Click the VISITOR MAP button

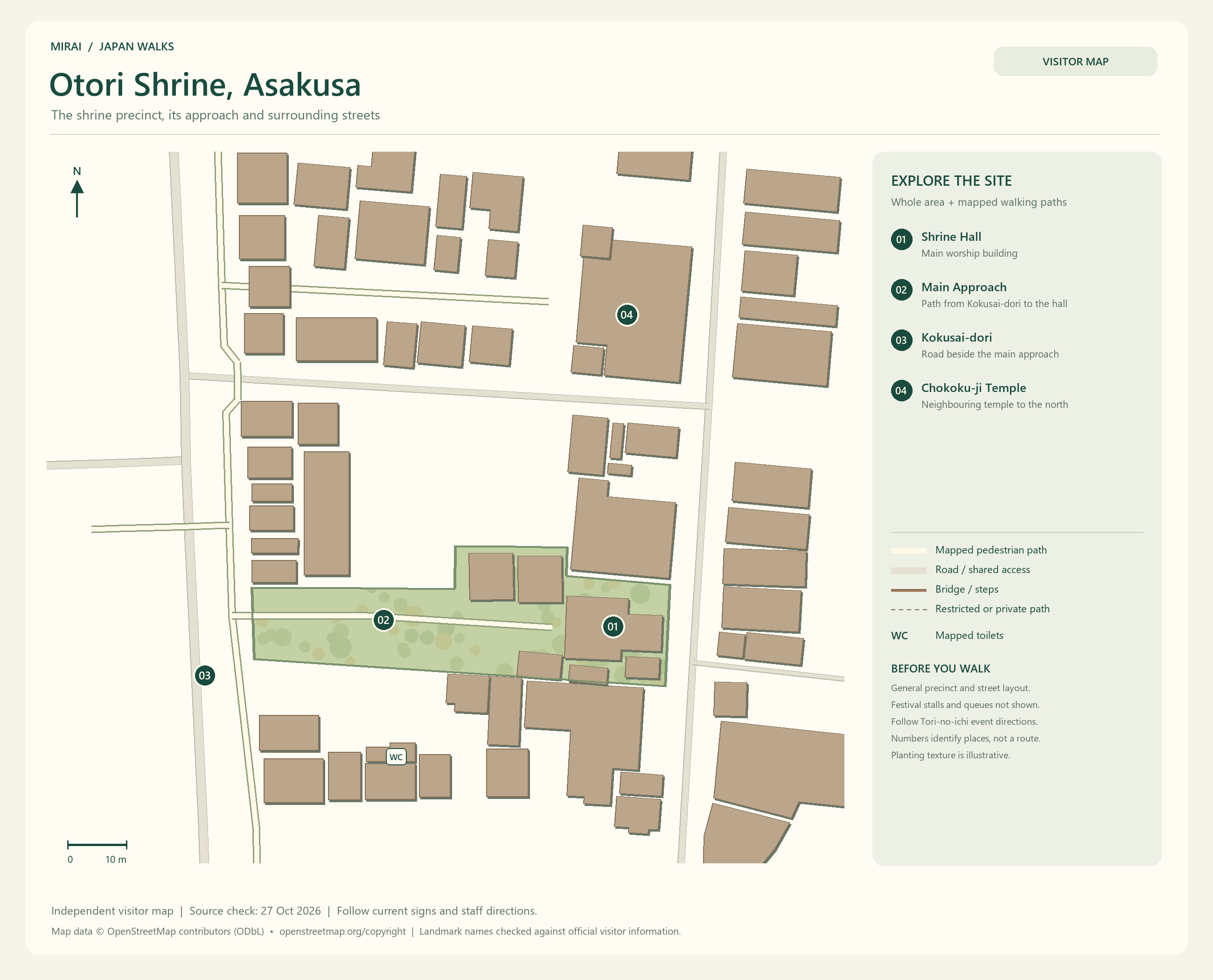pyautogui.click(x=1075, y=62)
